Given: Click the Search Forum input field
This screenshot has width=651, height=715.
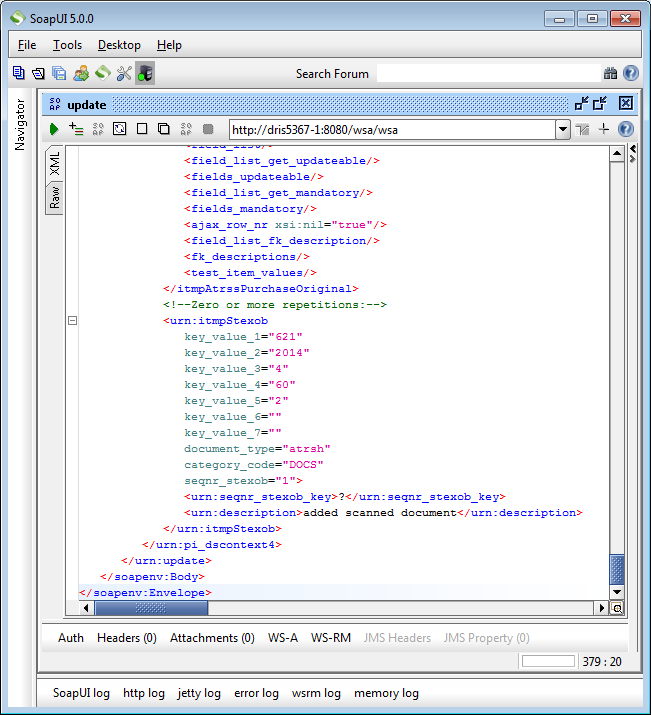Looking at the screenshot, I should pos(488,73).
